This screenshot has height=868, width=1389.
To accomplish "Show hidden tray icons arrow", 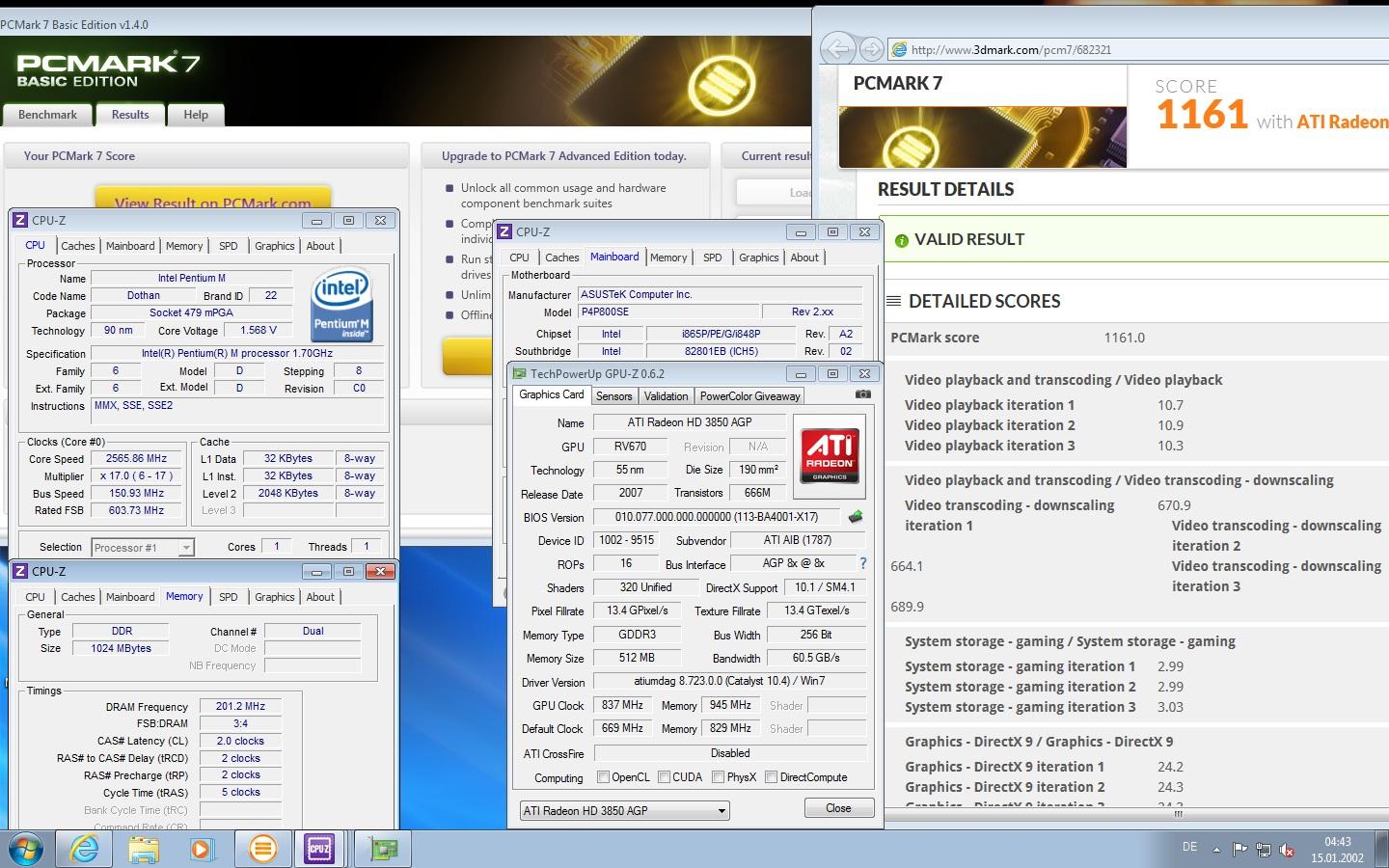I will pyautogui.click(x=1216, y=850).
